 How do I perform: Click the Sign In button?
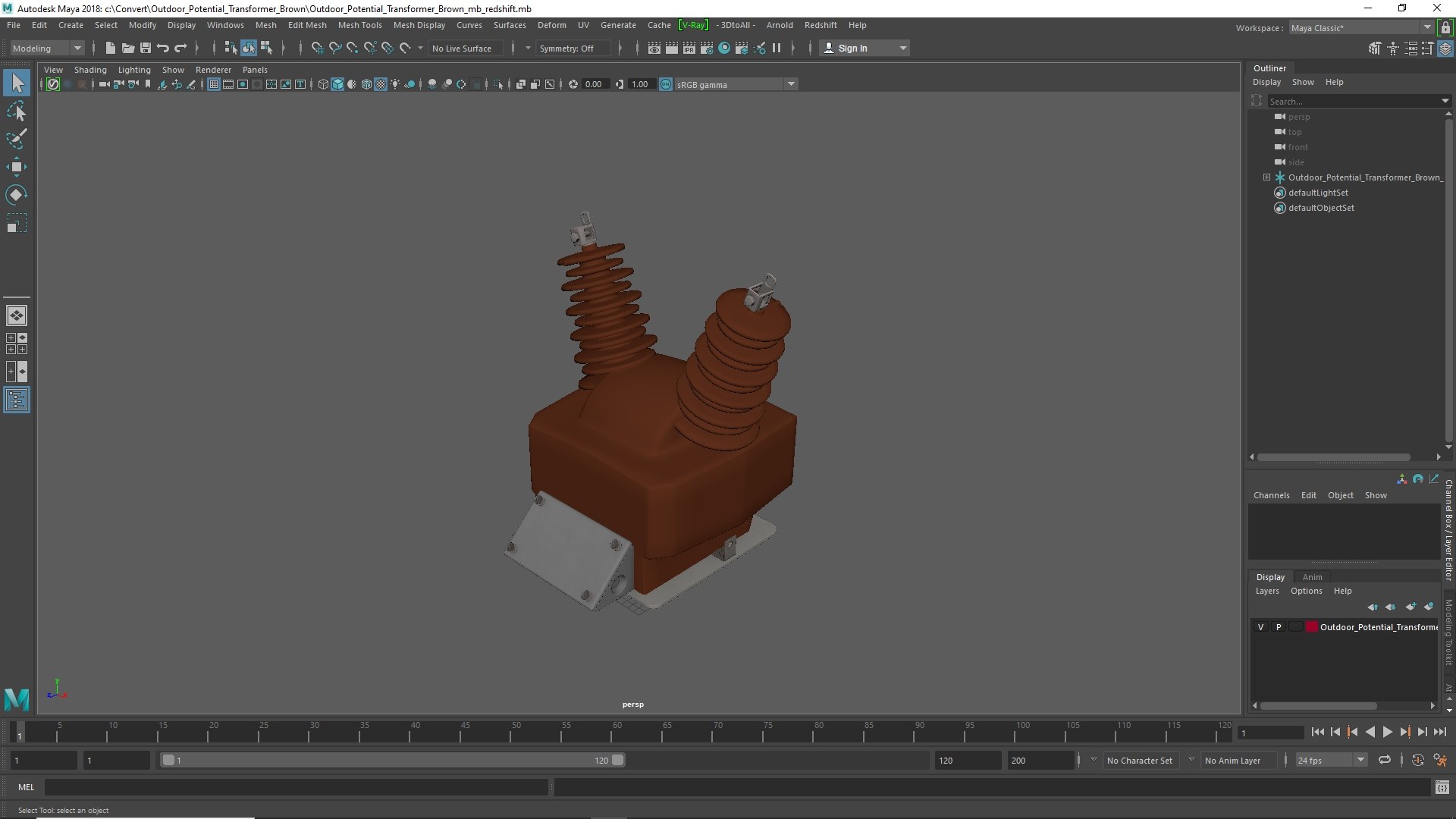(864, 48)
